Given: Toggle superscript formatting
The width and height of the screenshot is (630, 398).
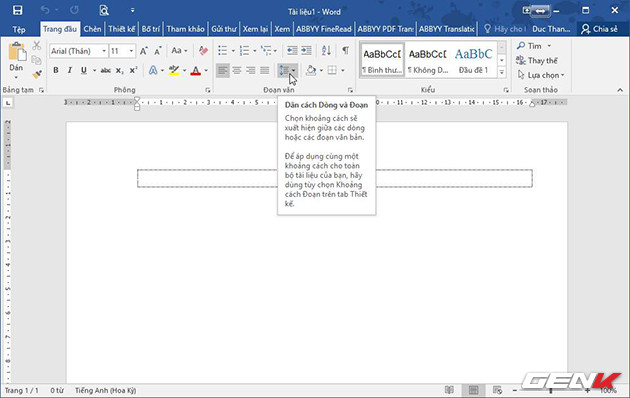Looking at the screenshot, I should (133, 70).
